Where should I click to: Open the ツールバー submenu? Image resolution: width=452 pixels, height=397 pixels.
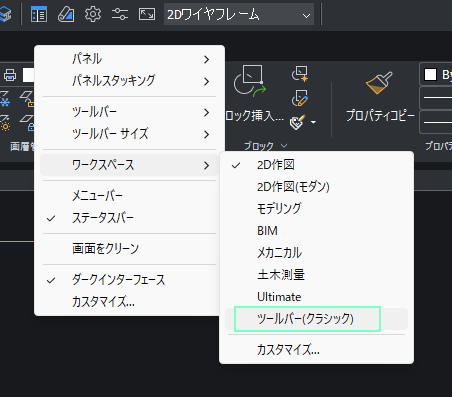pos(129,112)
